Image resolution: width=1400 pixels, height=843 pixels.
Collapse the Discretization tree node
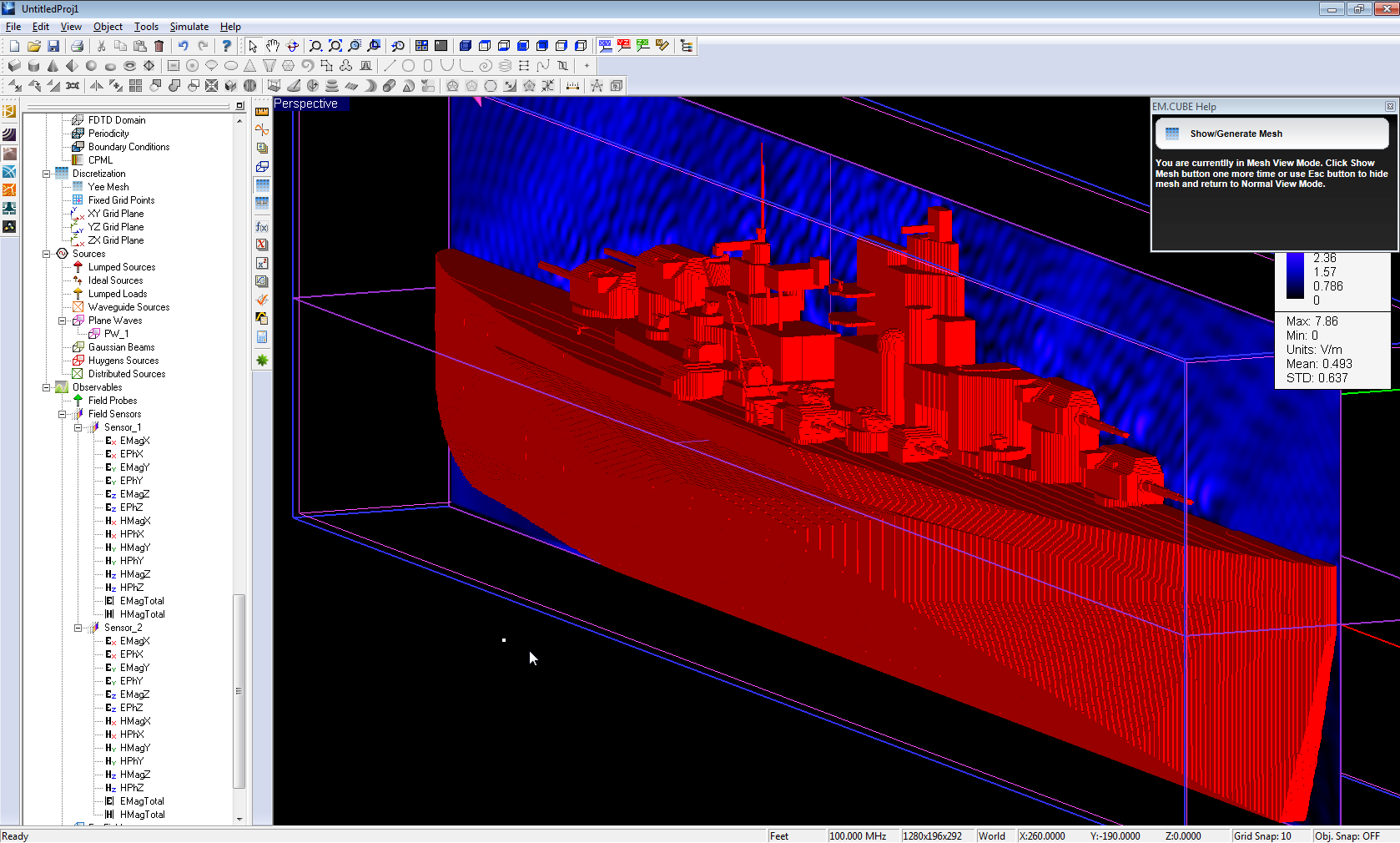point(47,174)
